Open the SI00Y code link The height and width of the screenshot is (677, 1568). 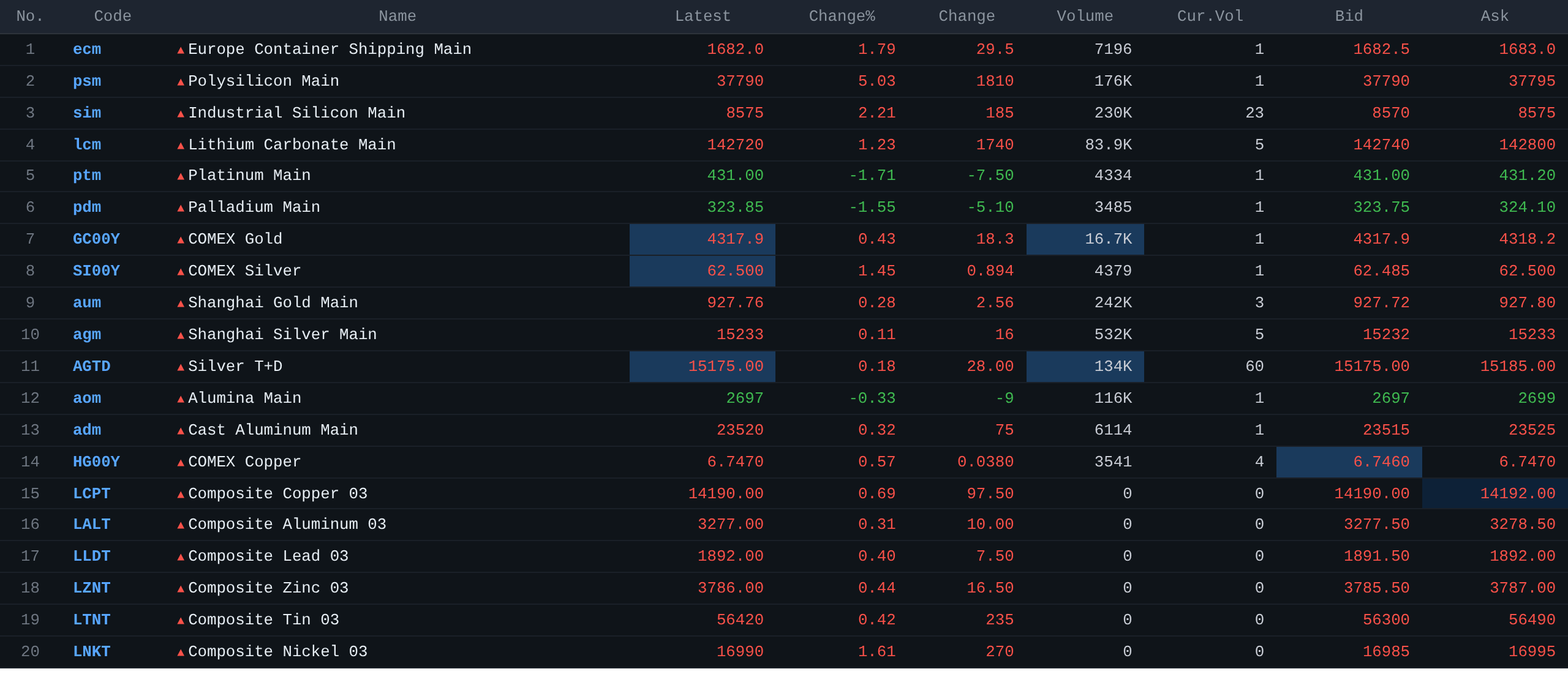pos(96,271)
